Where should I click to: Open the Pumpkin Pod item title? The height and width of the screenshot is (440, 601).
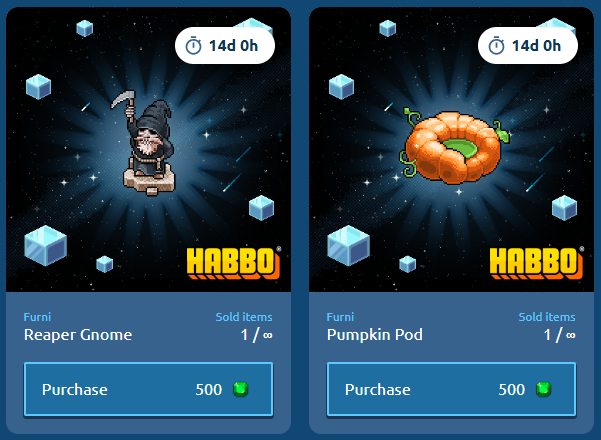374,335
